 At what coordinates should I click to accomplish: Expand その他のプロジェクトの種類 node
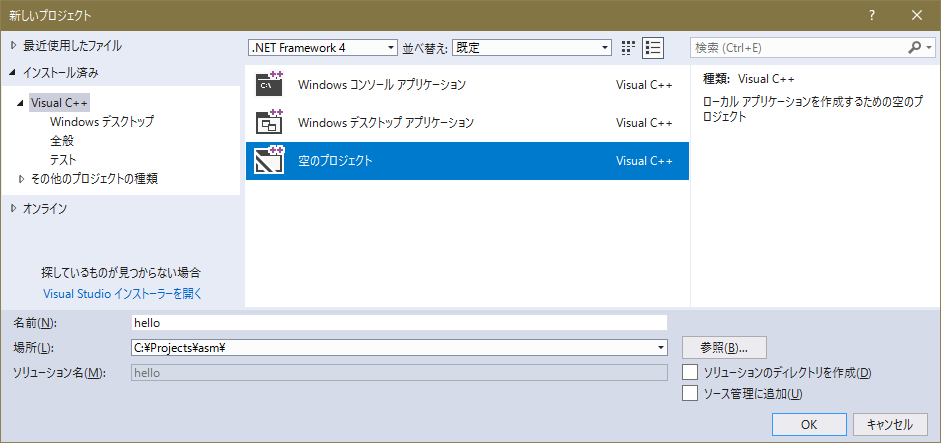[x=22, y=178]
